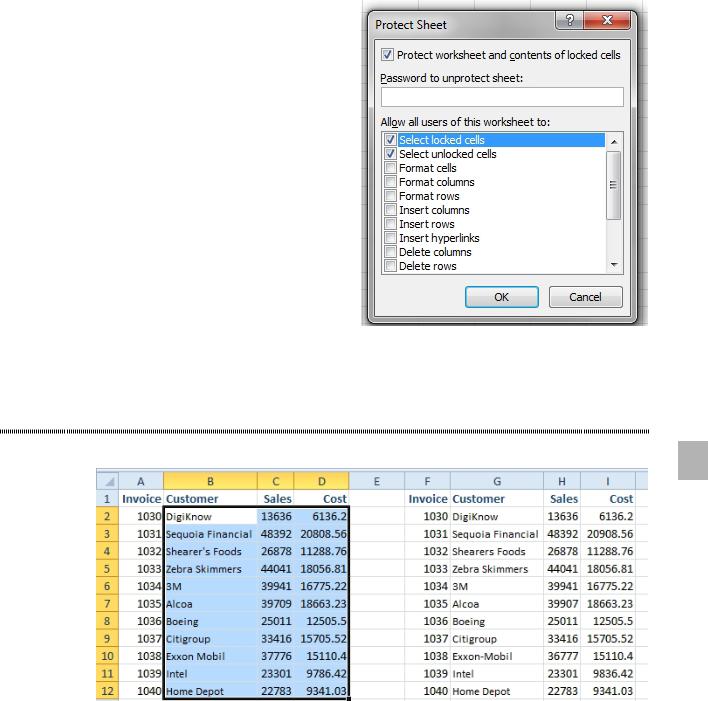
Task: Select column F header
Action: click(427, 481)
